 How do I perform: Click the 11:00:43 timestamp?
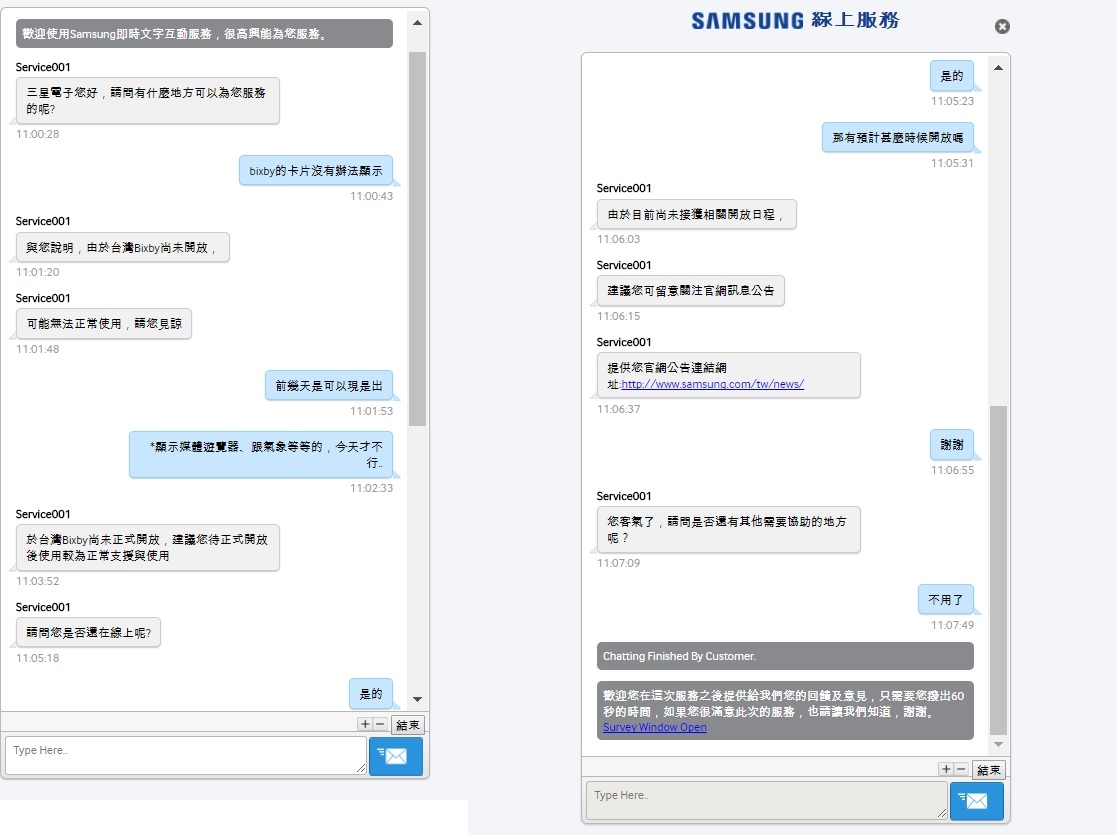371,196
